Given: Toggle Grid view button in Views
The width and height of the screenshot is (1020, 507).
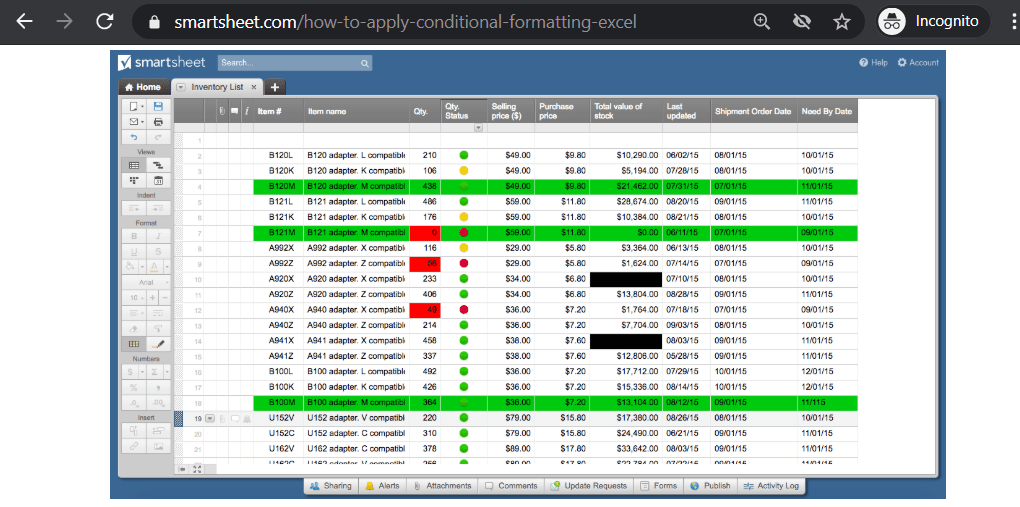Looking at the screenshot, I should point(134,165).
